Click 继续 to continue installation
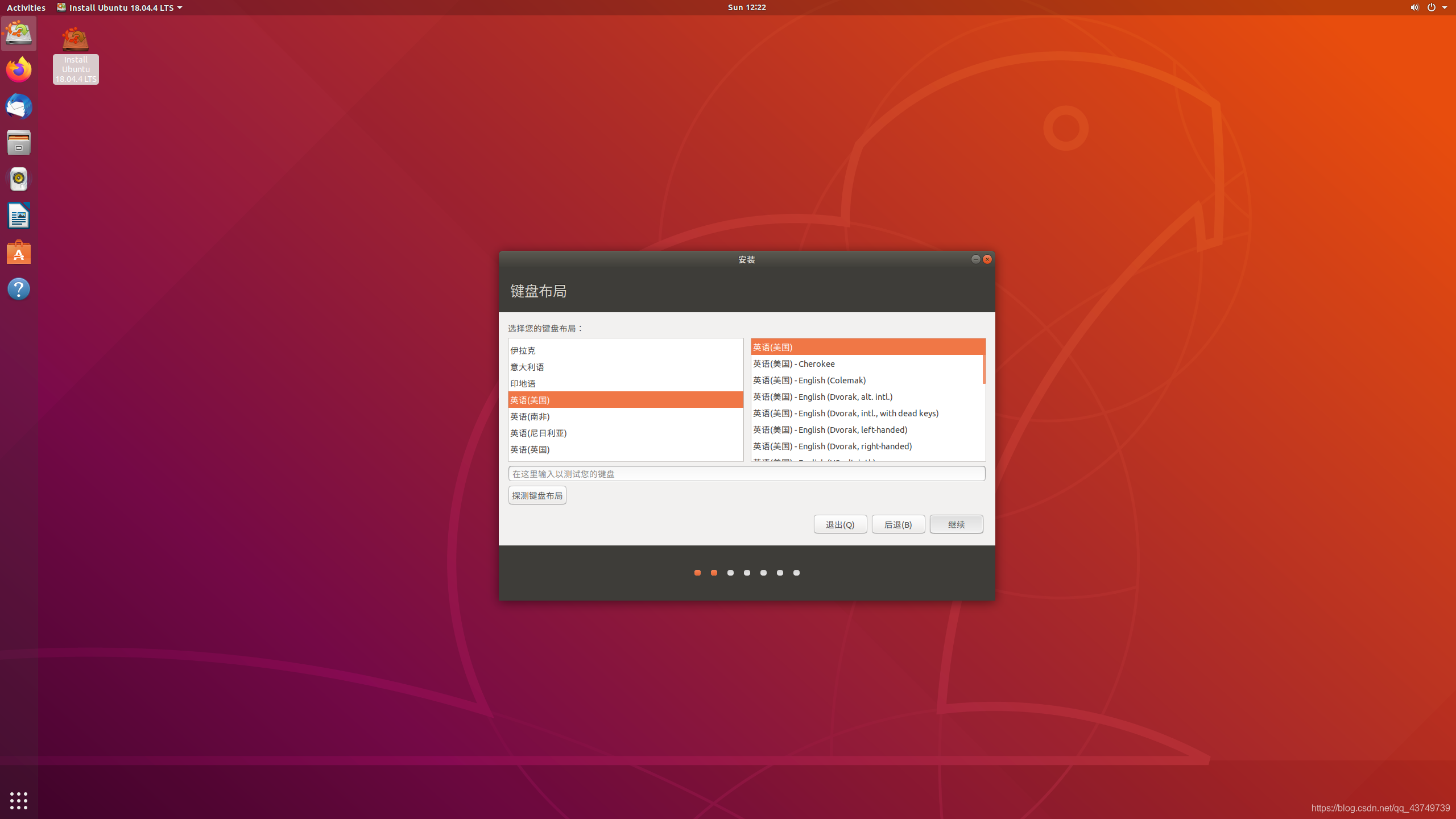Viewport: 1456px width, 819px height. pos(957,524)
